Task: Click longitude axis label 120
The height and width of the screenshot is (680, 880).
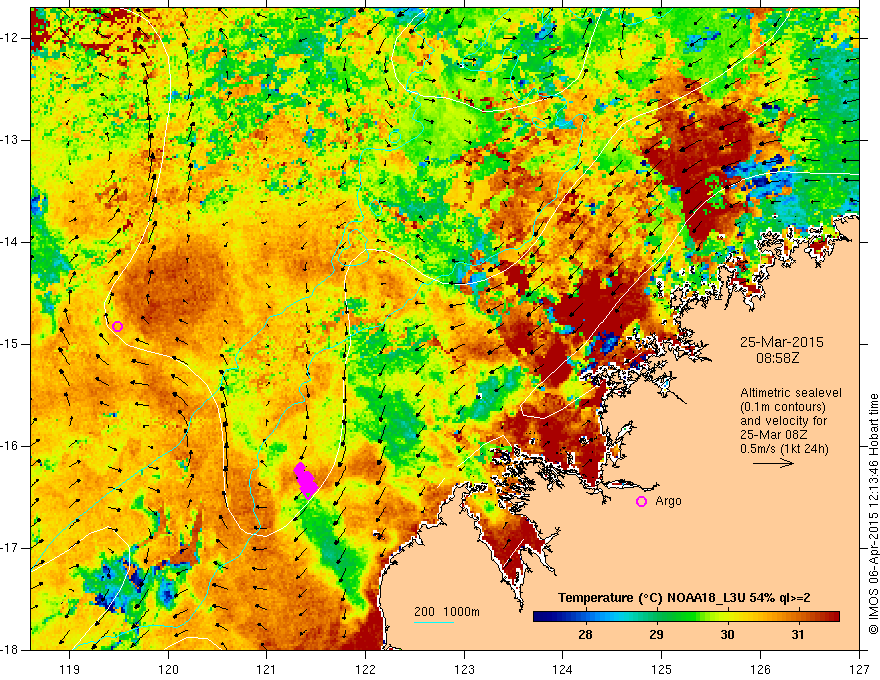Action: (x=168, y=670)
